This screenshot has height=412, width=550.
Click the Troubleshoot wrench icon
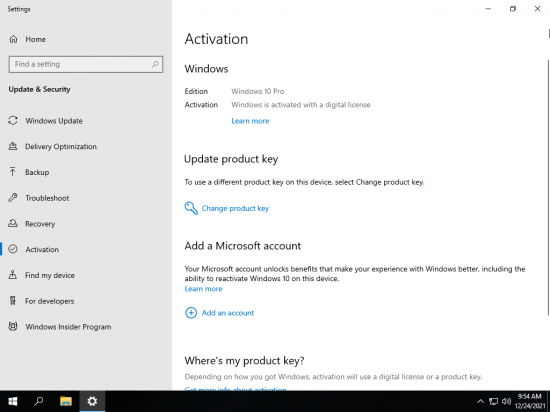click(x=13, y=198)
